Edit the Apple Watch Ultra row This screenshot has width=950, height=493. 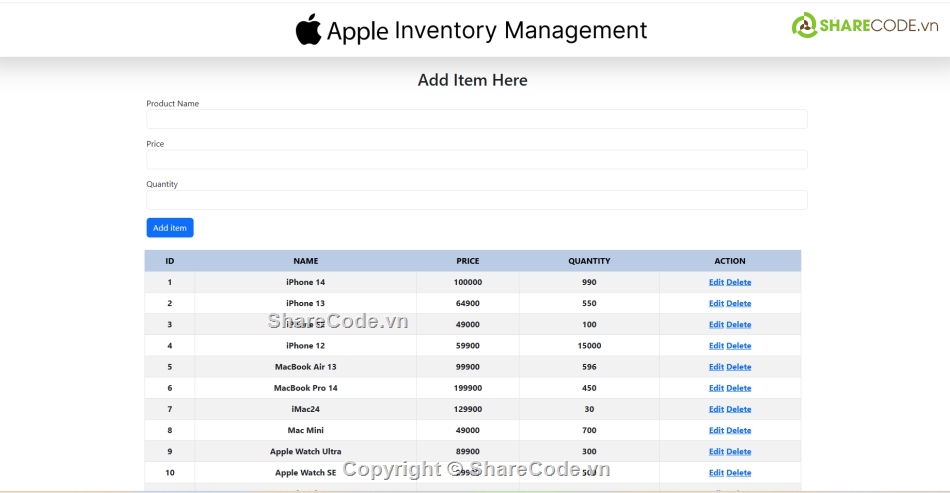(x=716, y=452)
